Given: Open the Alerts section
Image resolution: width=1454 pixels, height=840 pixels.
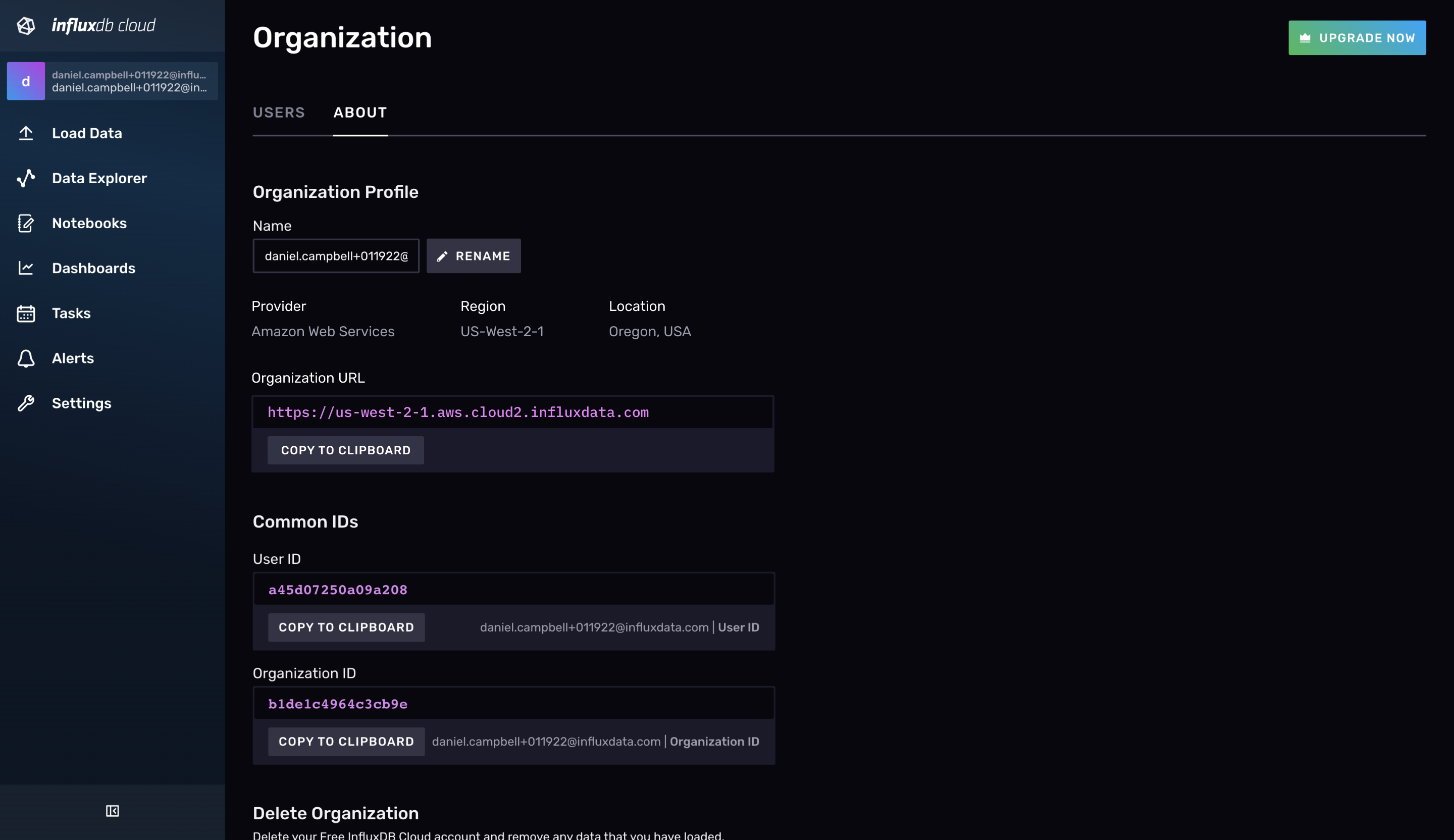Looking at the screenshot, I should (x=73, y=358).
